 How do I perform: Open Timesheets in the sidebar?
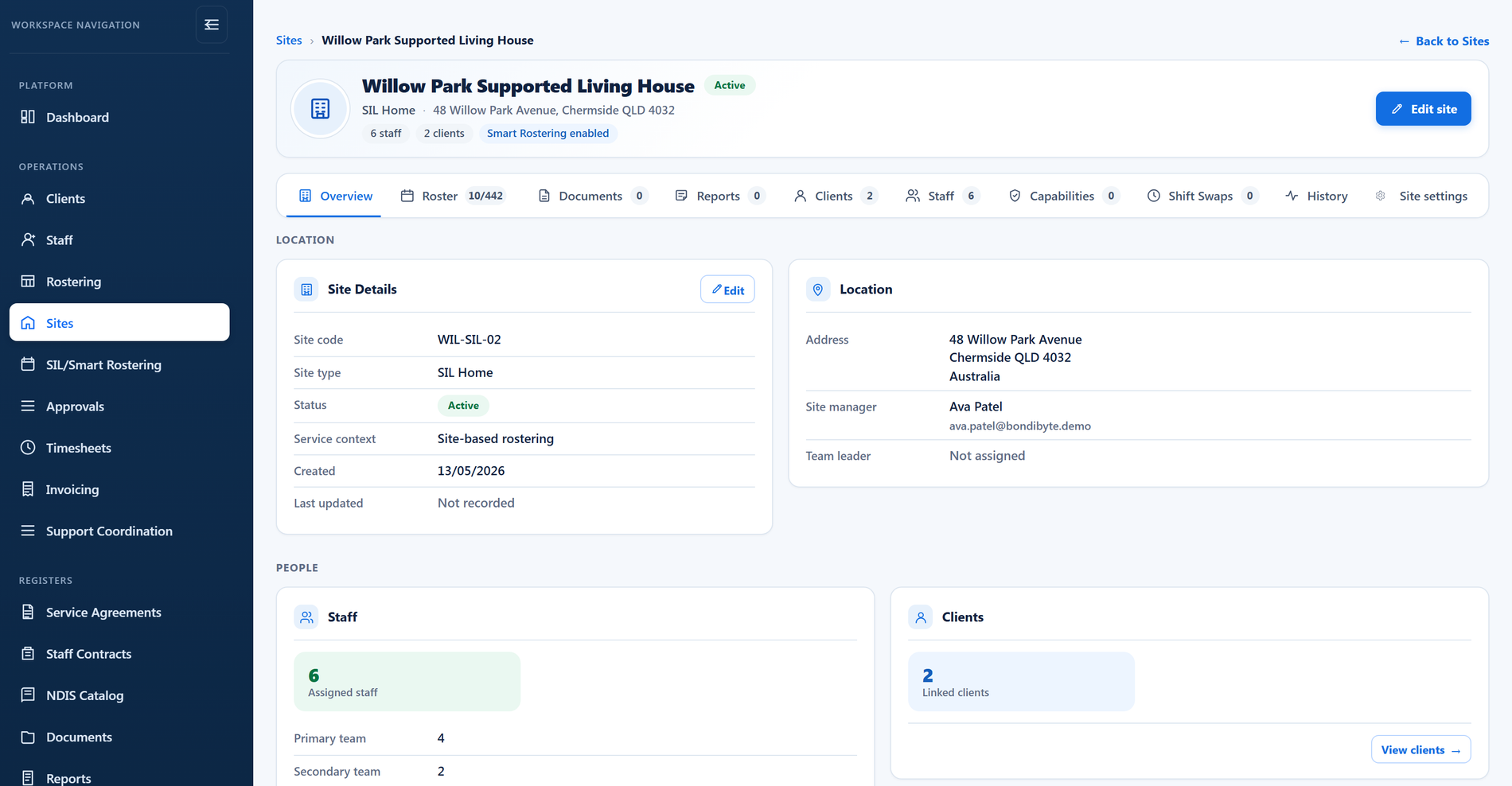click(x=119, y=448)
